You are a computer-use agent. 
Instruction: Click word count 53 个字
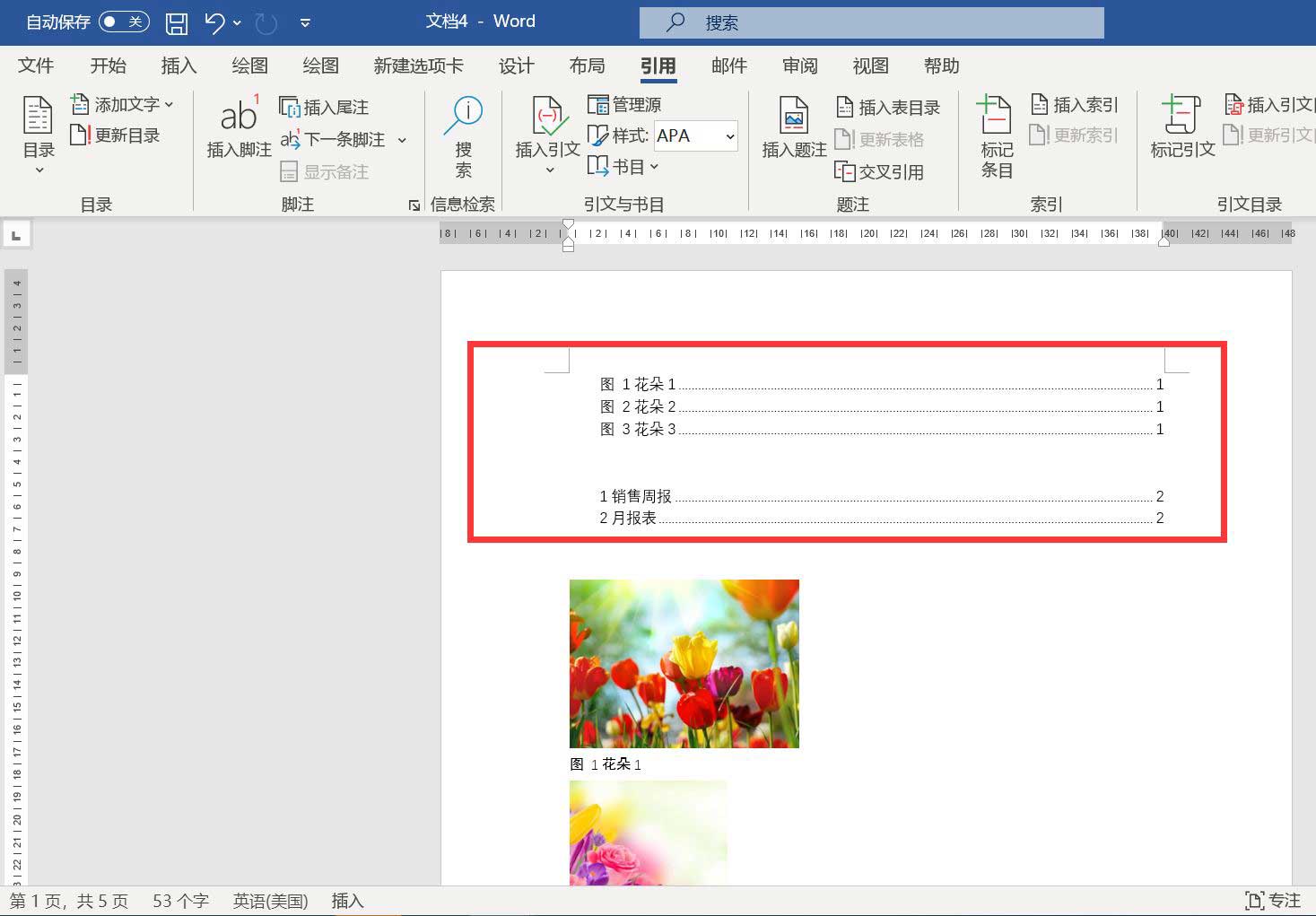[x=180, y=901]
